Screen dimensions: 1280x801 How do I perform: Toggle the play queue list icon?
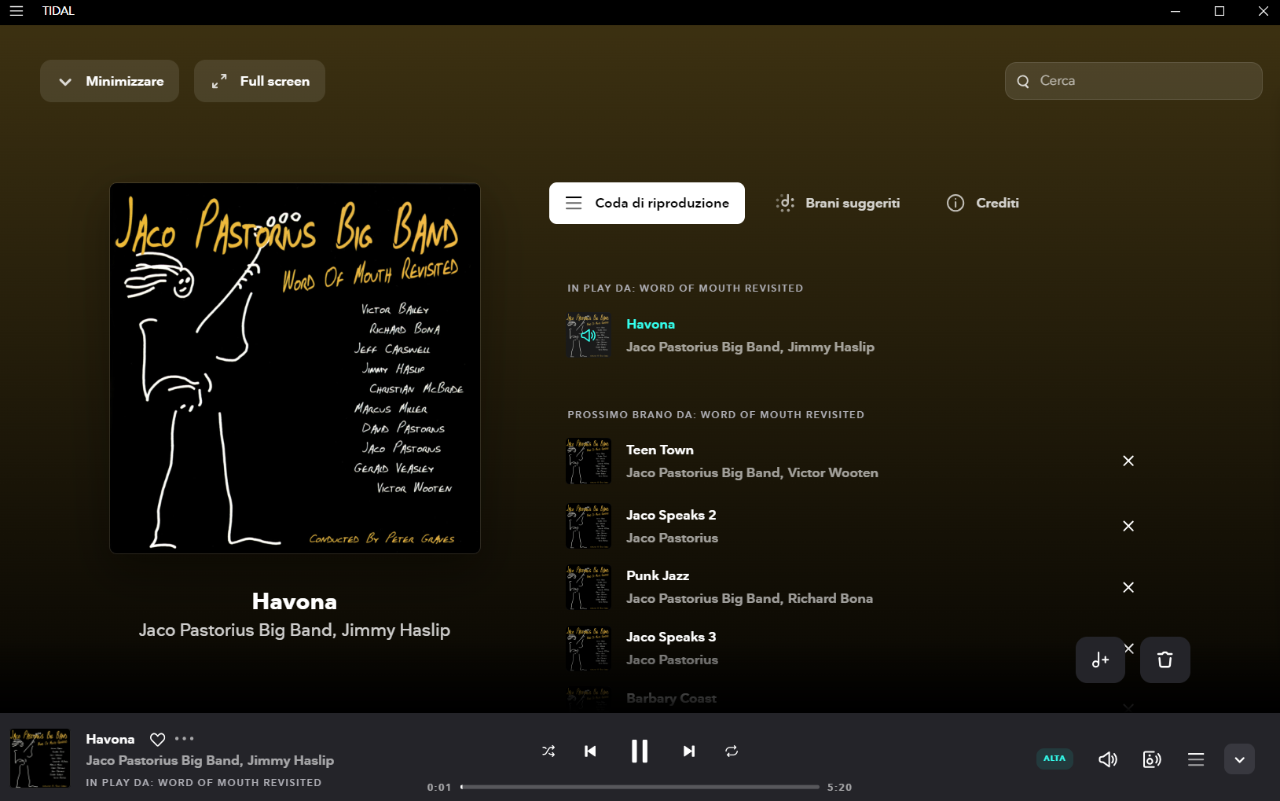pos(1196,759)
